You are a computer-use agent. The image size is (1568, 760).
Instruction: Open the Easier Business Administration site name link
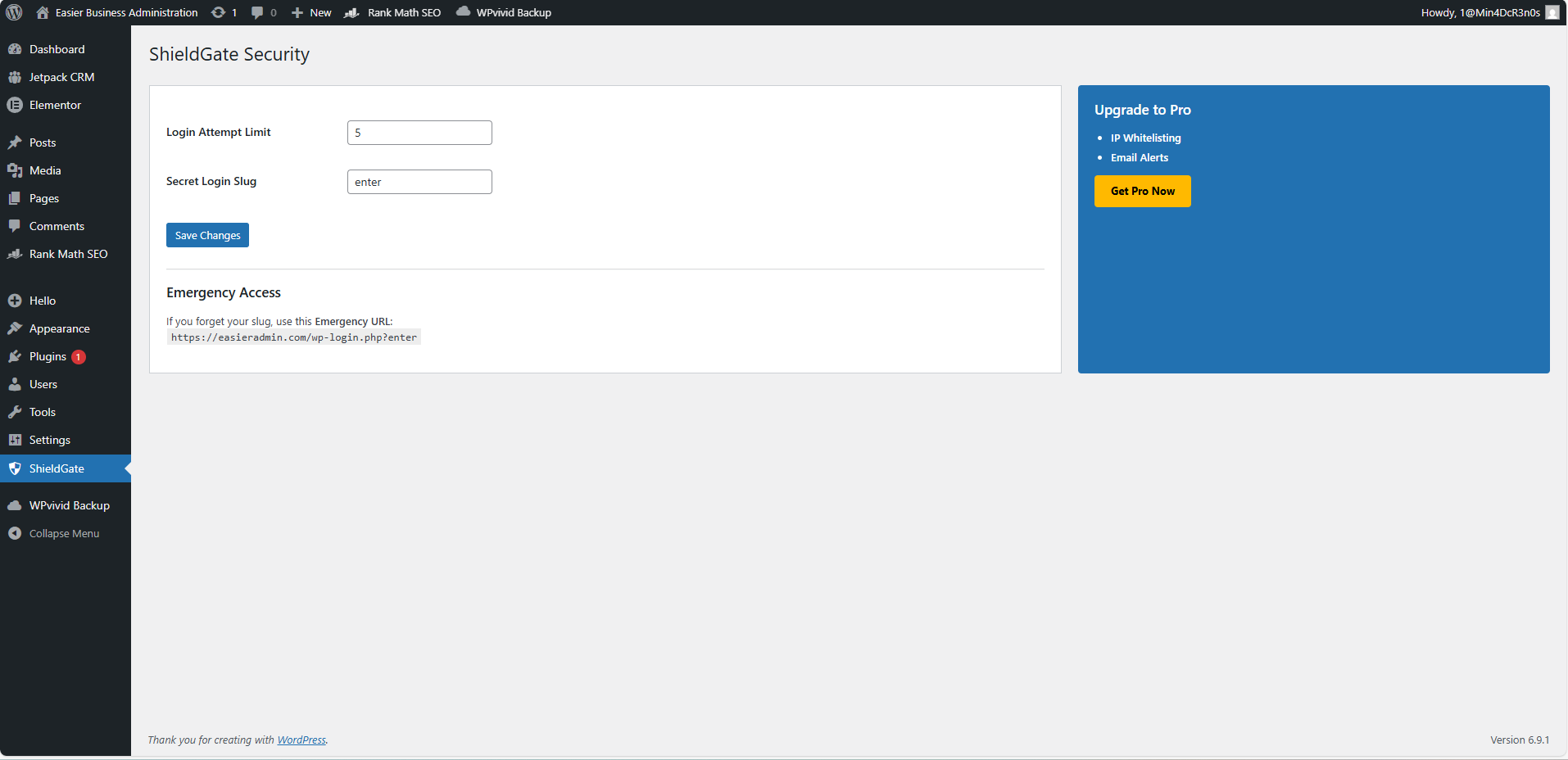(127, 12)
